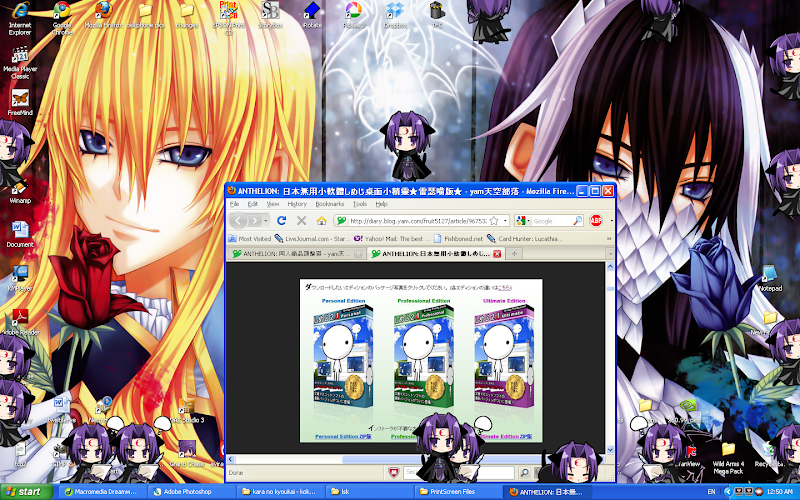Open the Bookmarks menu in Firefox
The width and height of the screenshot is (800, 500).
point(330,204)
